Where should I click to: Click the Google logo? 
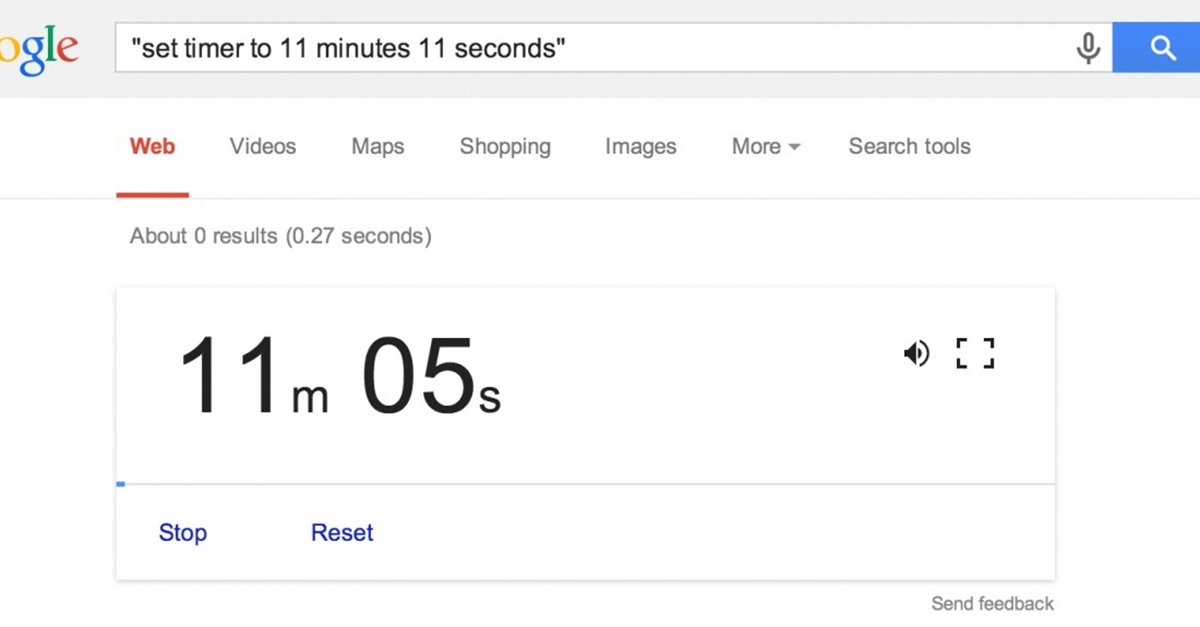coord(38,48)
